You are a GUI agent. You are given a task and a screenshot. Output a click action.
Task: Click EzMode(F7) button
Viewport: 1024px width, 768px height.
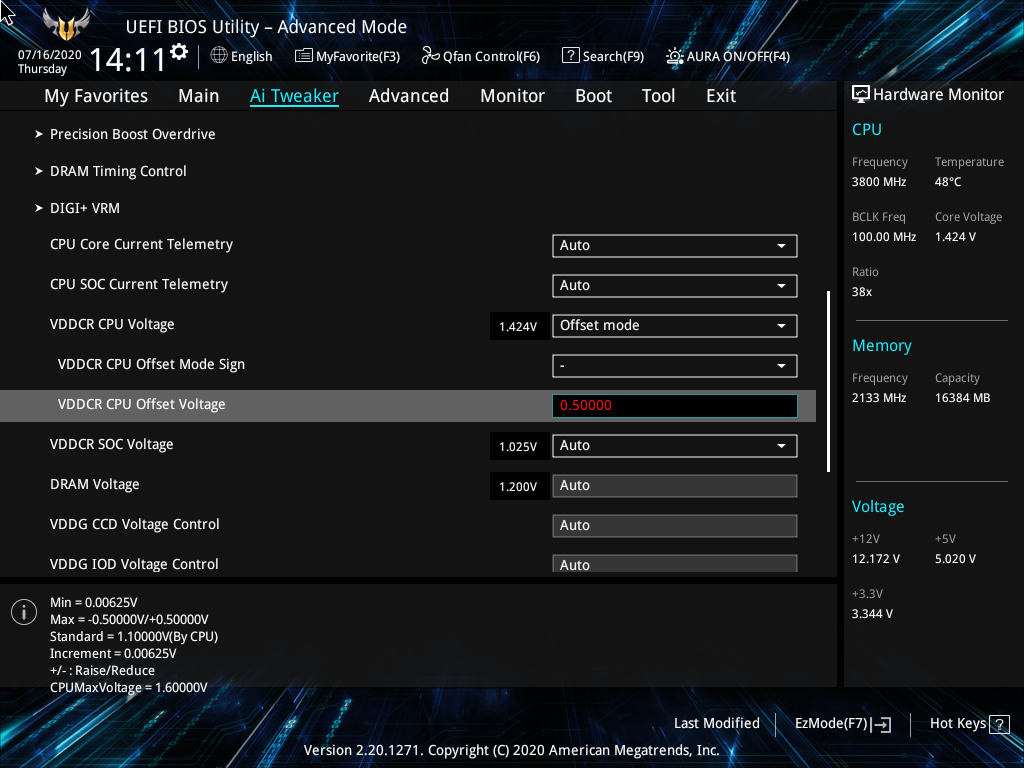click(x=843, y=724)
